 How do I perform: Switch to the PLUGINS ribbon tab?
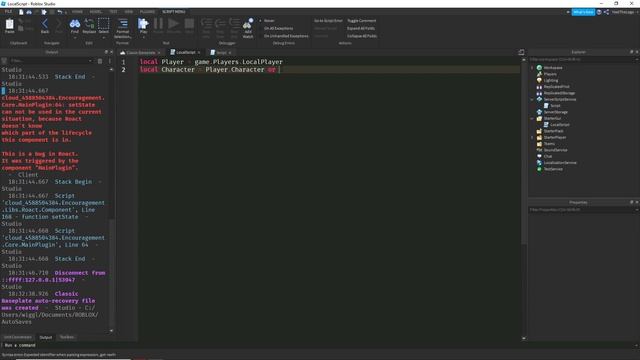point(147,12)
